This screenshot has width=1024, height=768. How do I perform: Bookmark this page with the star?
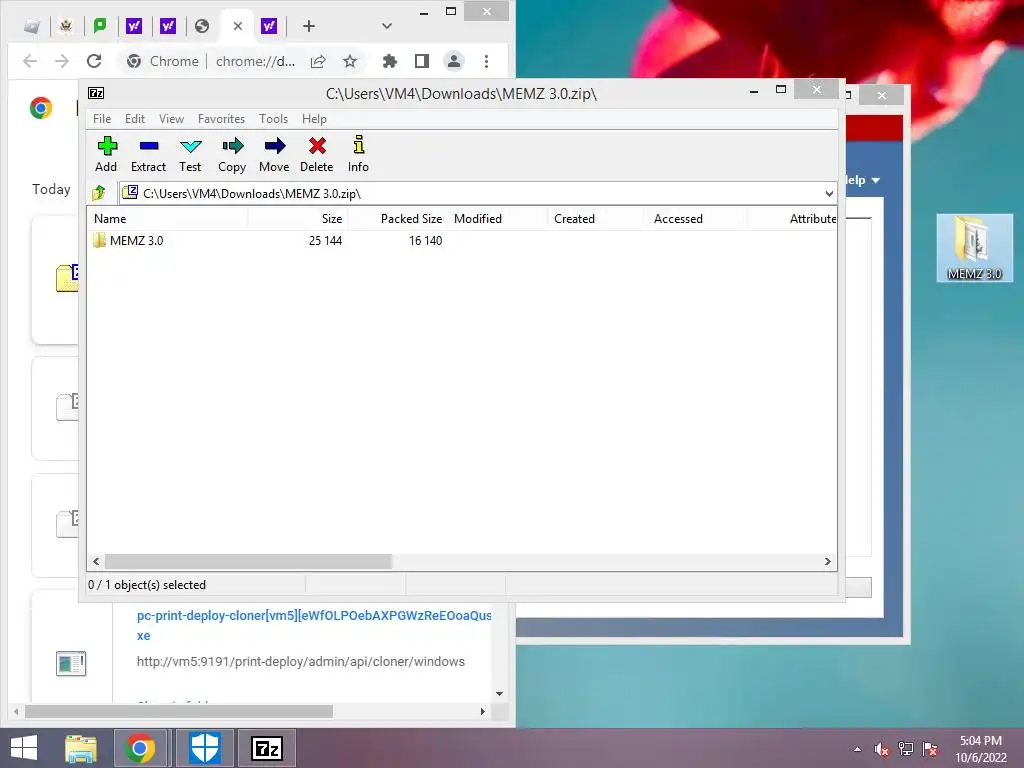pos(350,61)
